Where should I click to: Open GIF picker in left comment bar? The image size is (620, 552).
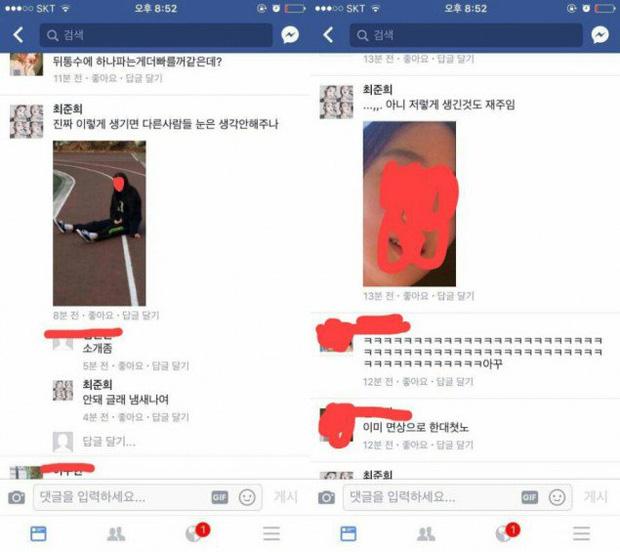tap(220, 497)
